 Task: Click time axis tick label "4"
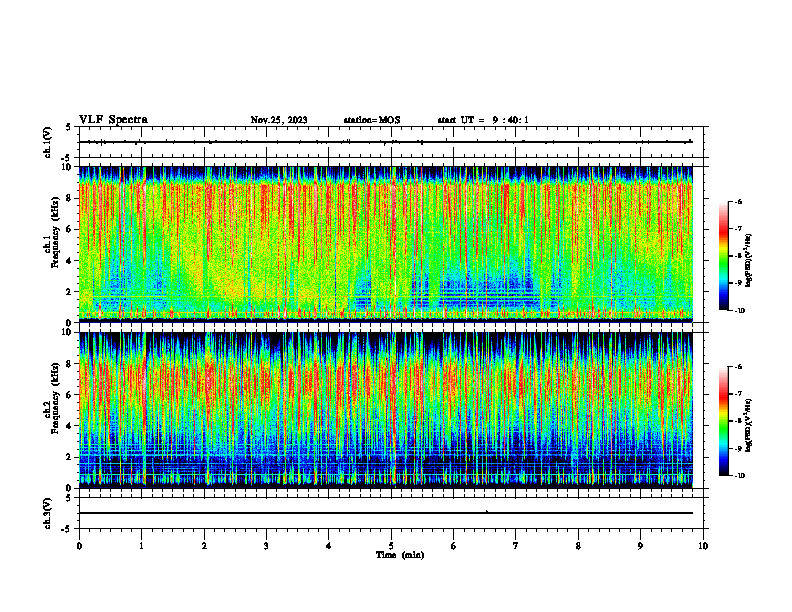pos(329,546)
